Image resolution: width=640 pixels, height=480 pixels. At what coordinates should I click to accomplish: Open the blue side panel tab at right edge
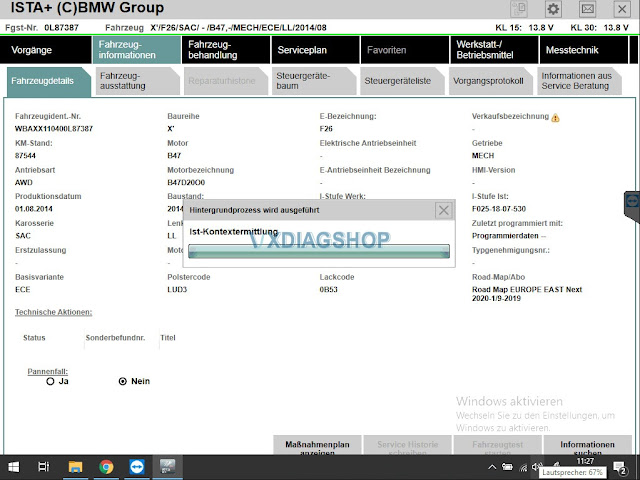[x=632, y=206]
